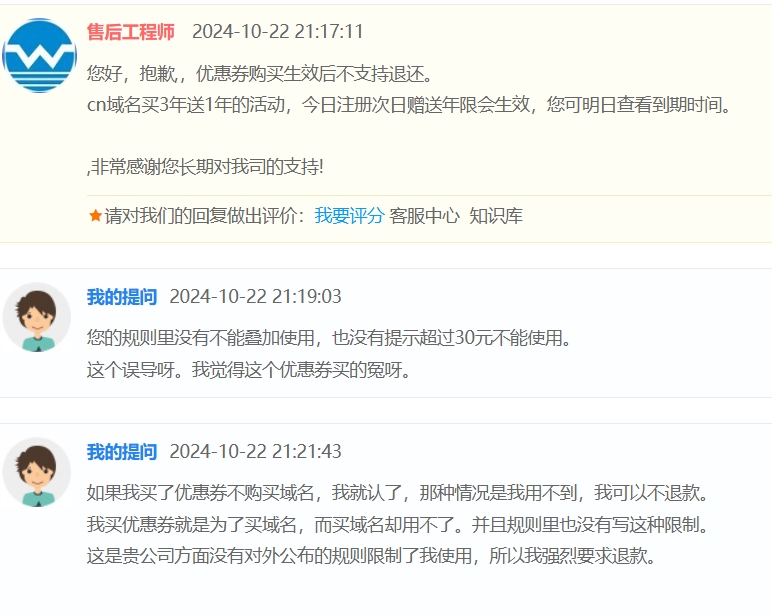Image resolution: width=772 pixels, height=615 pixels.
Task: Click the timestamp 2024-10-22 21:17:11
Action: pos(277,32)
